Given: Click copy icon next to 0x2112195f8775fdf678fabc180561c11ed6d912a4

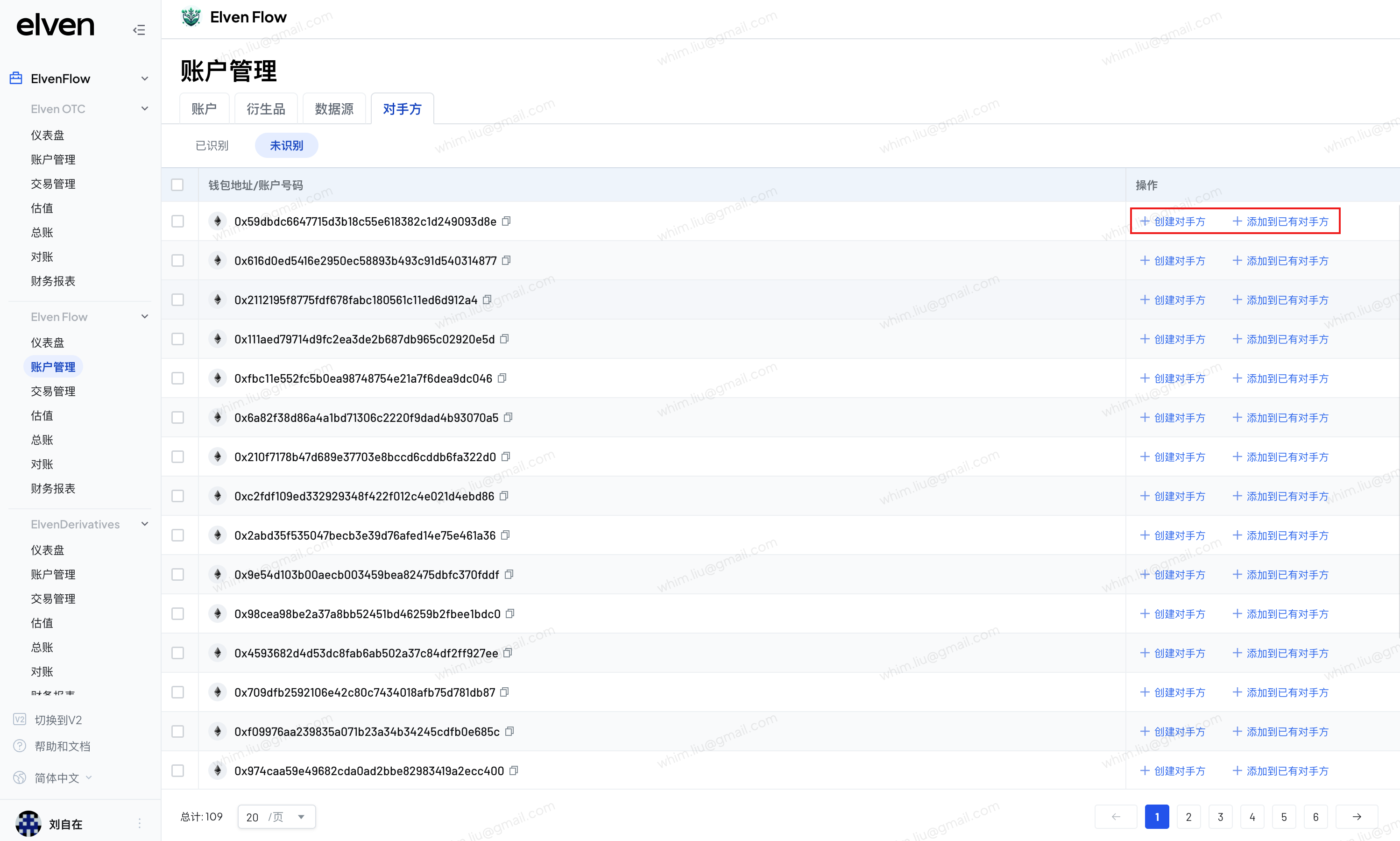Looking at the screenshot, I should click(x=488, y=300).
